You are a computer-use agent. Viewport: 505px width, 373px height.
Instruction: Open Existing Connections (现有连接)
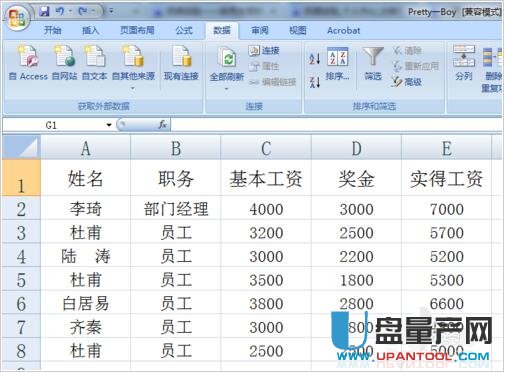pyautogui.click(x=181, y=63)
